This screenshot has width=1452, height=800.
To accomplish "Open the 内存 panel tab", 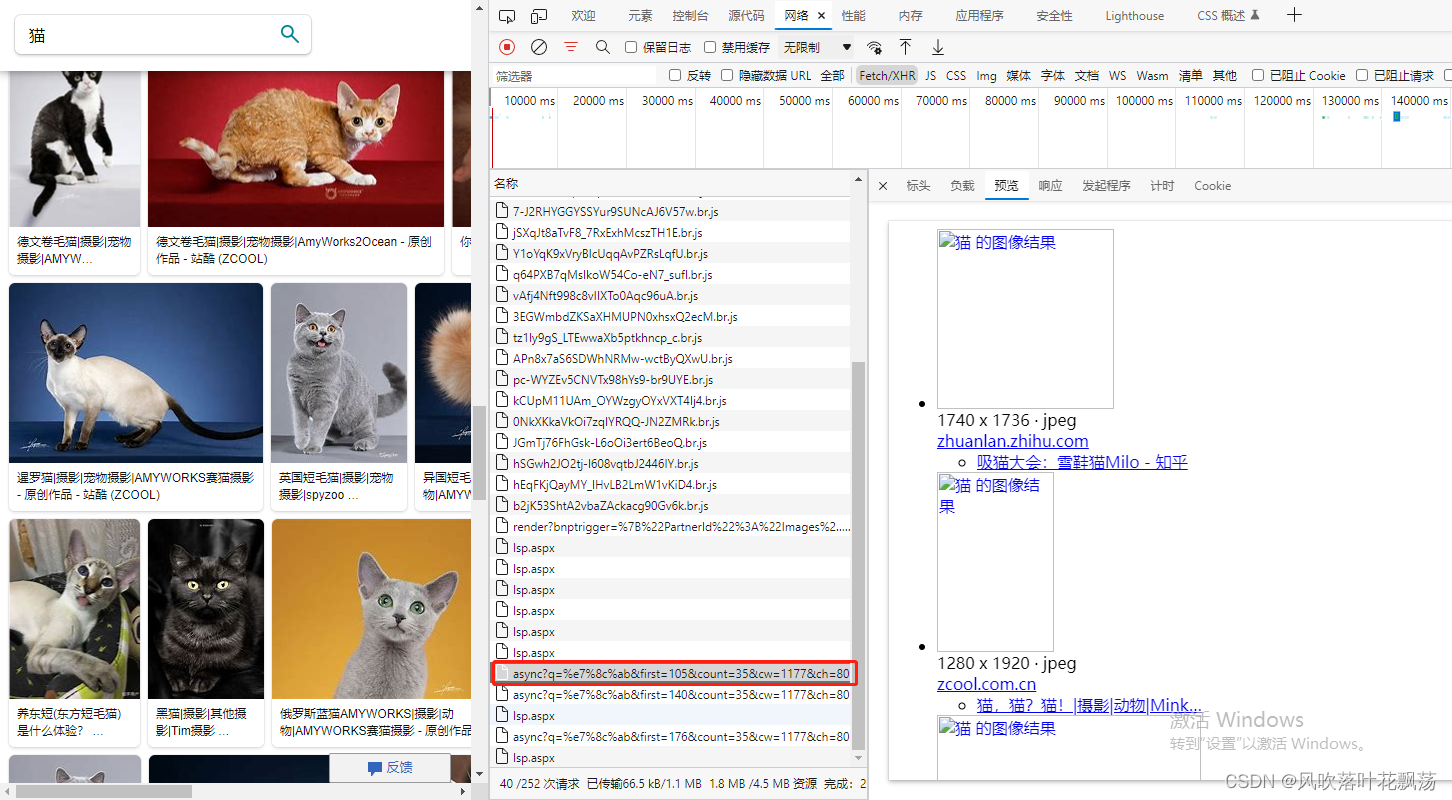I will (910, 15).
